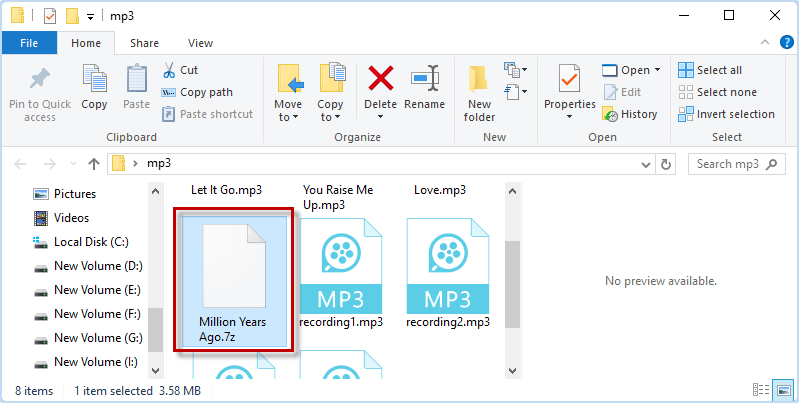Screen dimensions: 799x403
Task: Open the New item dropdown icon
Action: [x=515, y=69]
